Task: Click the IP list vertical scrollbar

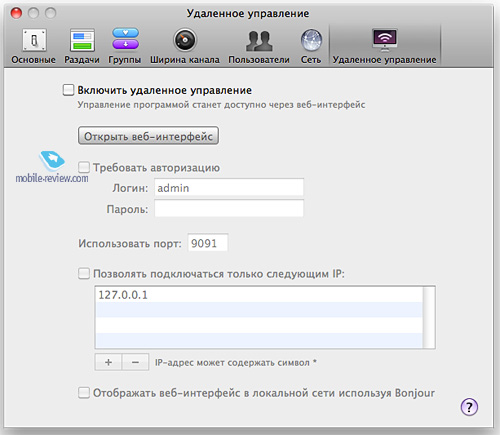Action: tap(429, 317)
